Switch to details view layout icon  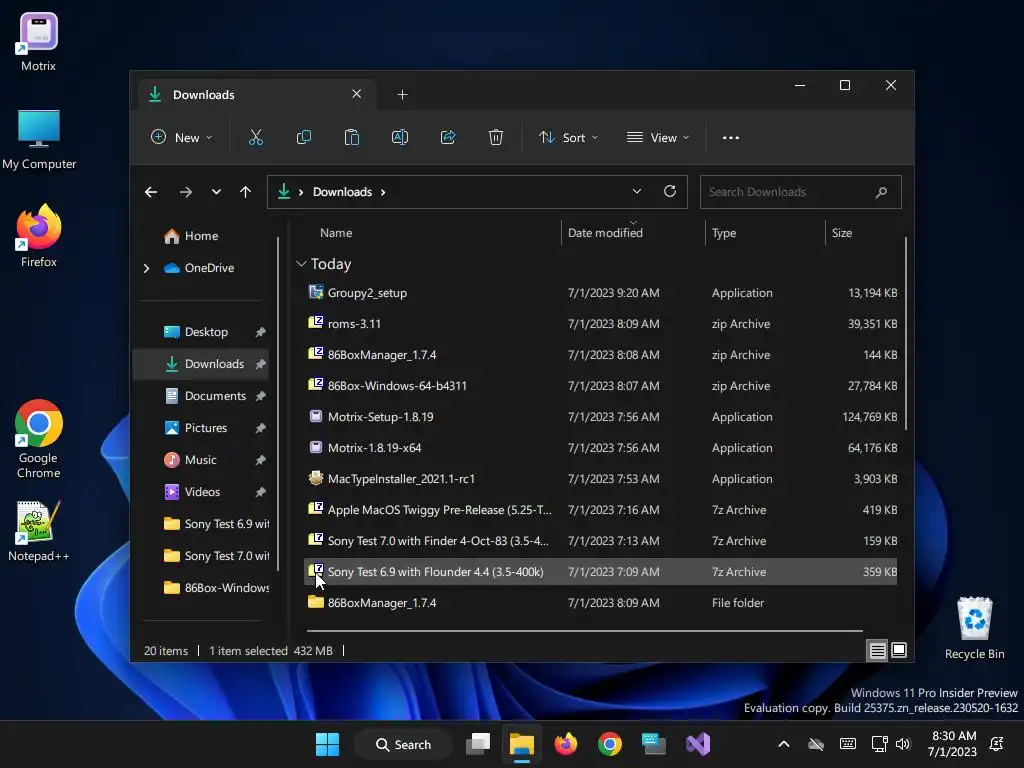(878, 650)
